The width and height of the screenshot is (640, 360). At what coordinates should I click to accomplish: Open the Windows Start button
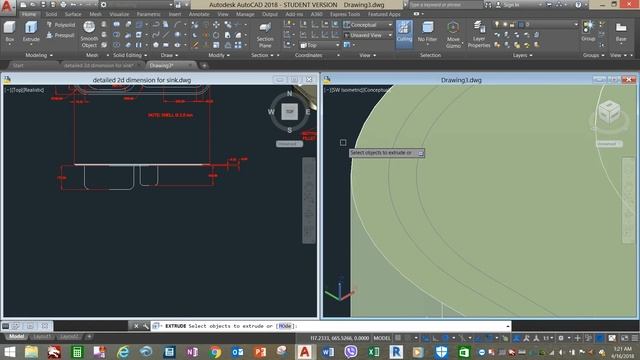9,352
